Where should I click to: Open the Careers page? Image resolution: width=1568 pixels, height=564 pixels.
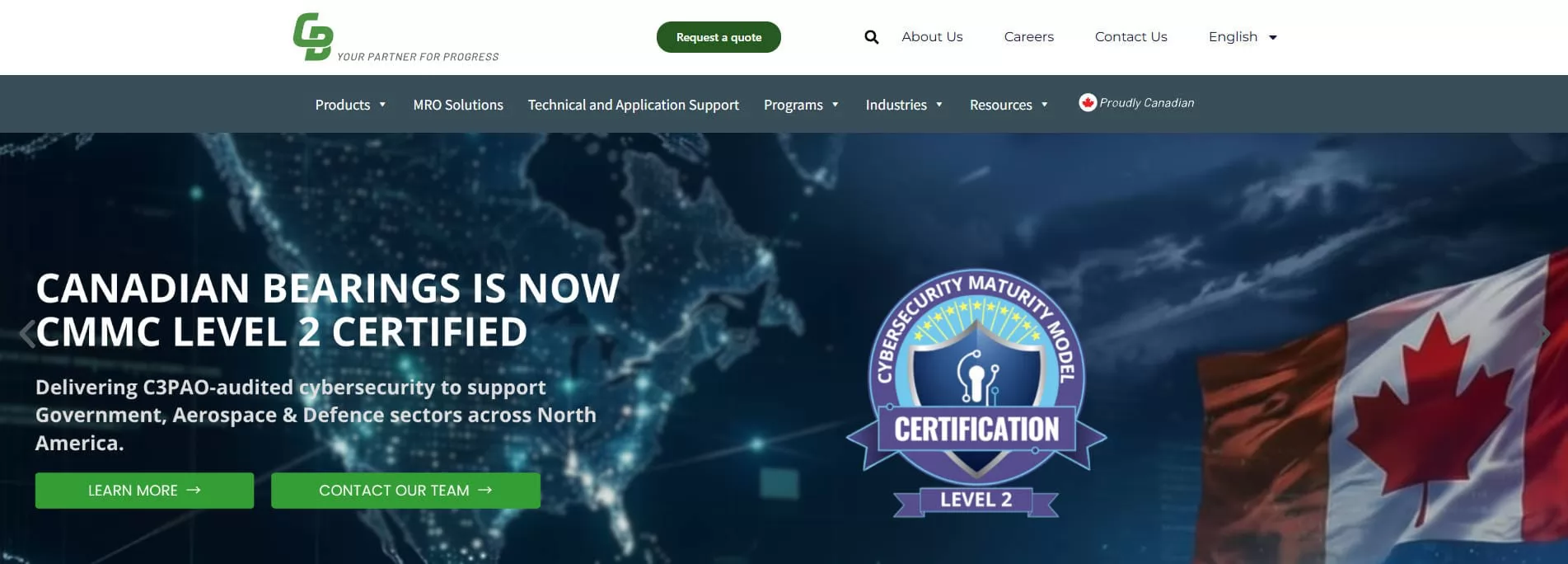point(1028,37)
